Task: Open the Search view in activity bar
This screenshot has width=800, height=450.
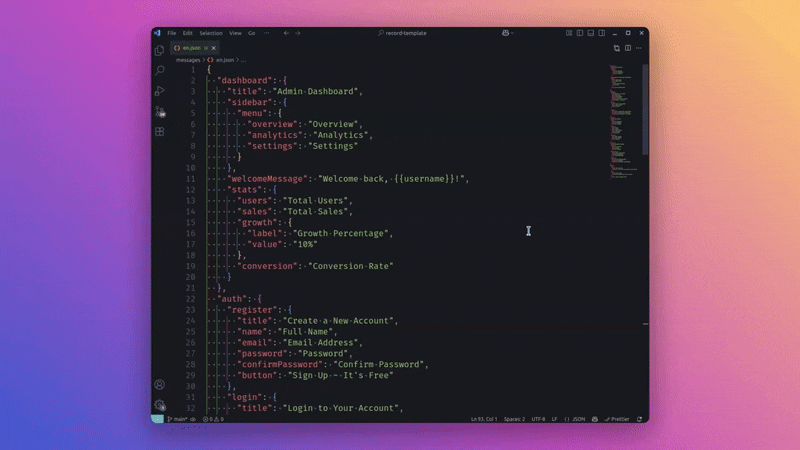Action: pos(160,70)
